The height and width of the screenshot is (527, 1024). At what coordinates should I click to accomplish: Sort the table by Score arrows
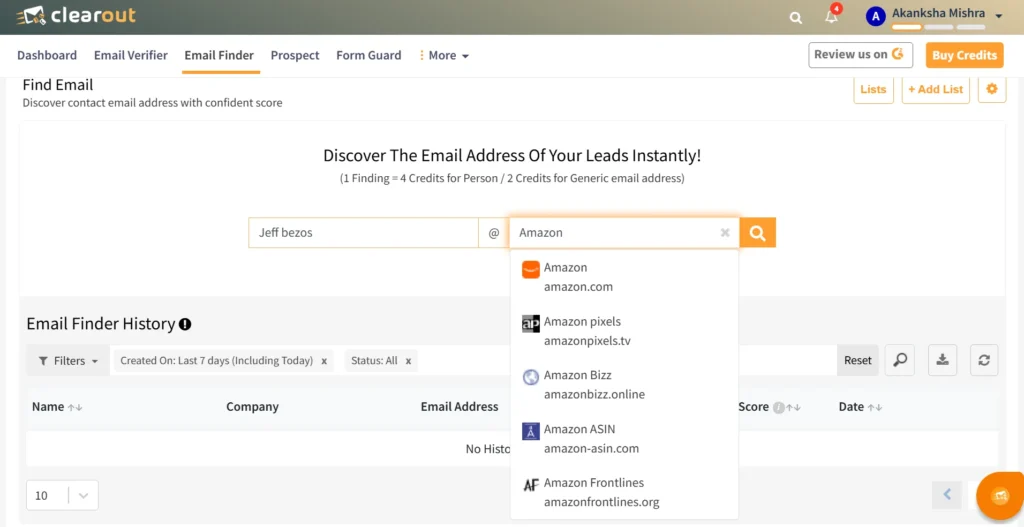tap(793, 407)
